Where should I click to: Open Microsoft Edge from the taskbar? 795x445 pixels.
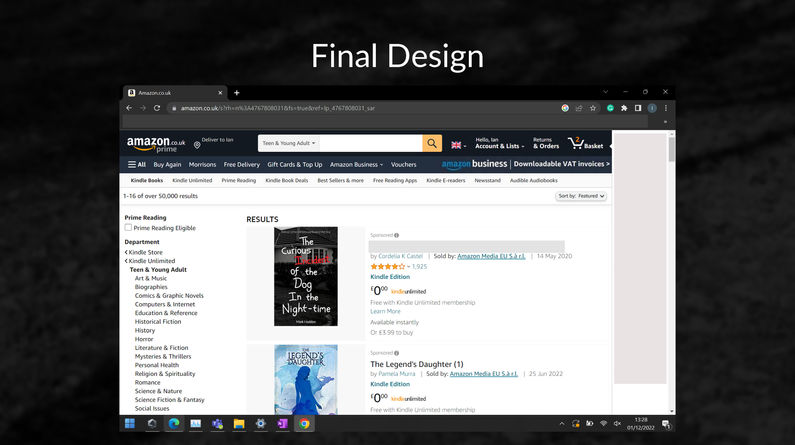[x=174, y=424]
